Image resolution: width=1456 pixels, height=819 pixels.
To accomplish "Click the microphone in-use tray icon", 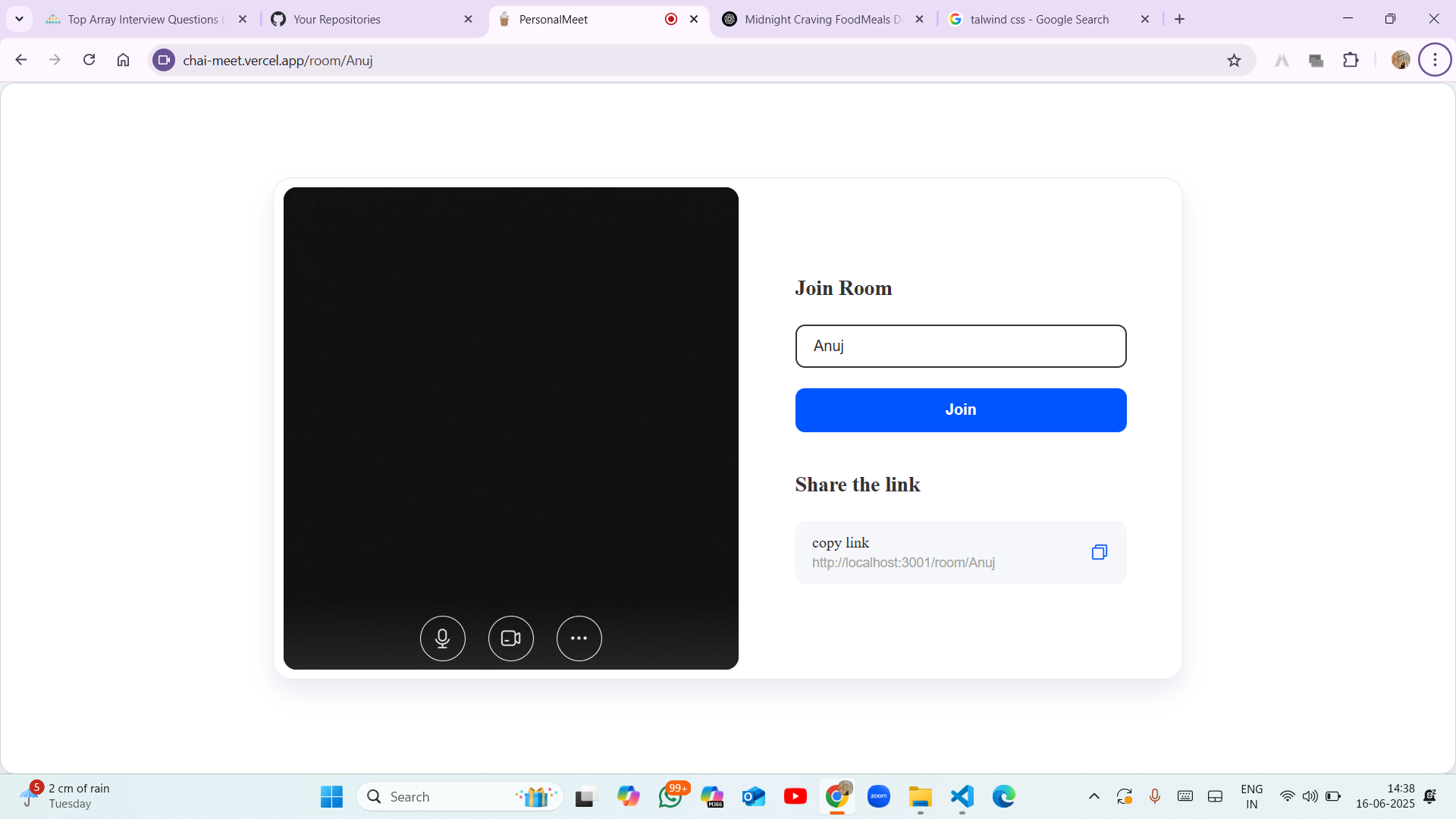I will pos(1154,796).
